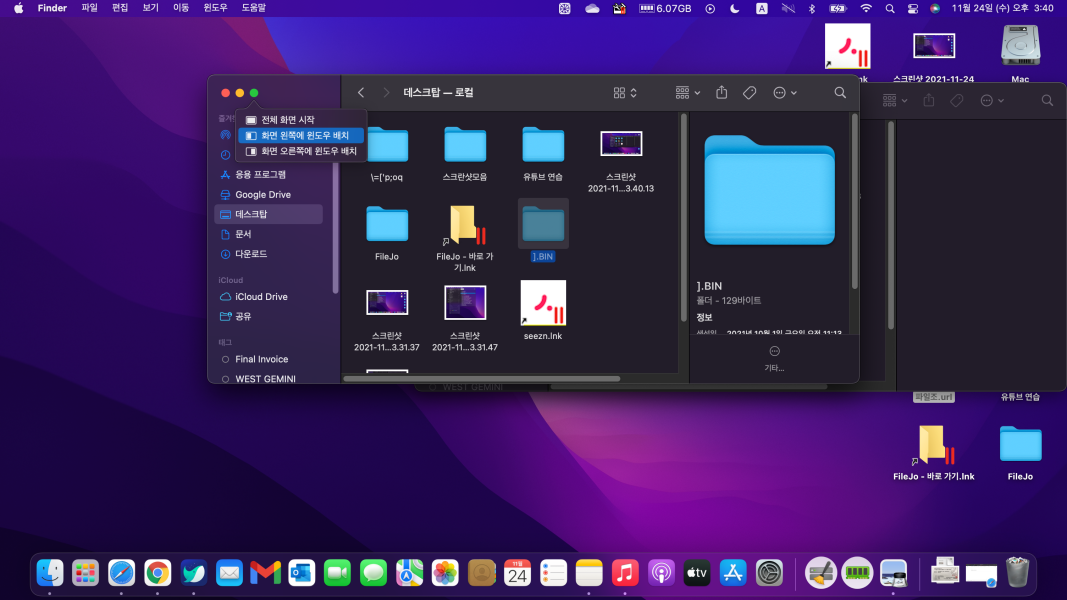Open App Store from the Dock

pyautogui.click(x=733, y=573)
